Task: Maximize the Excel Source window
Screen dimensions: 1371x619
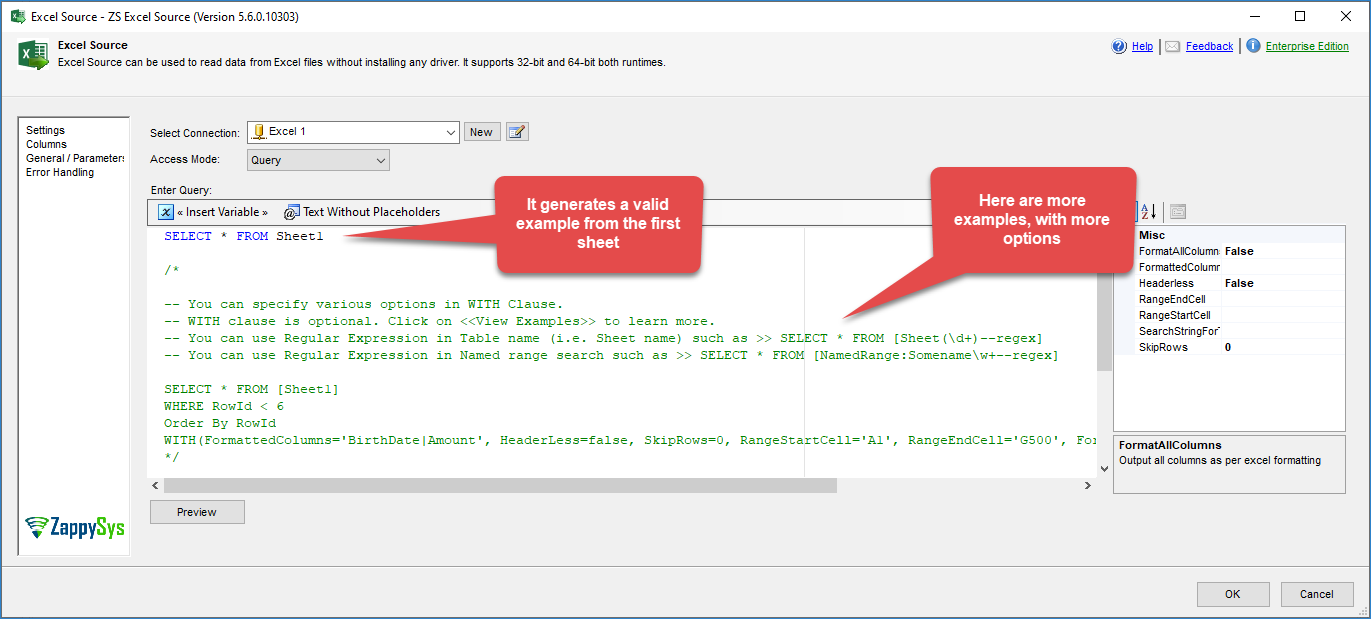Action: pyautogui.click(x=1300, y=16)
